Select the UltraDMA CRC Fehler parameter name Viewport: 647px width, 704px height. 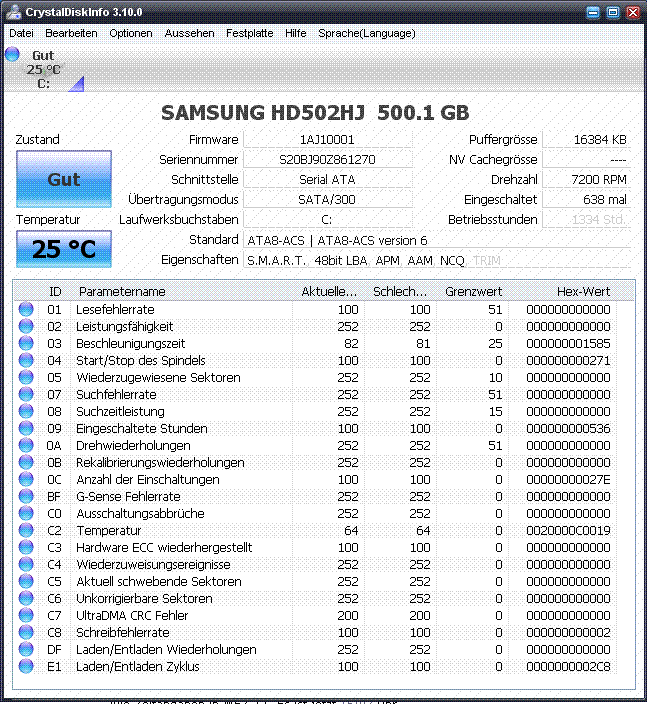pos(132,616)
